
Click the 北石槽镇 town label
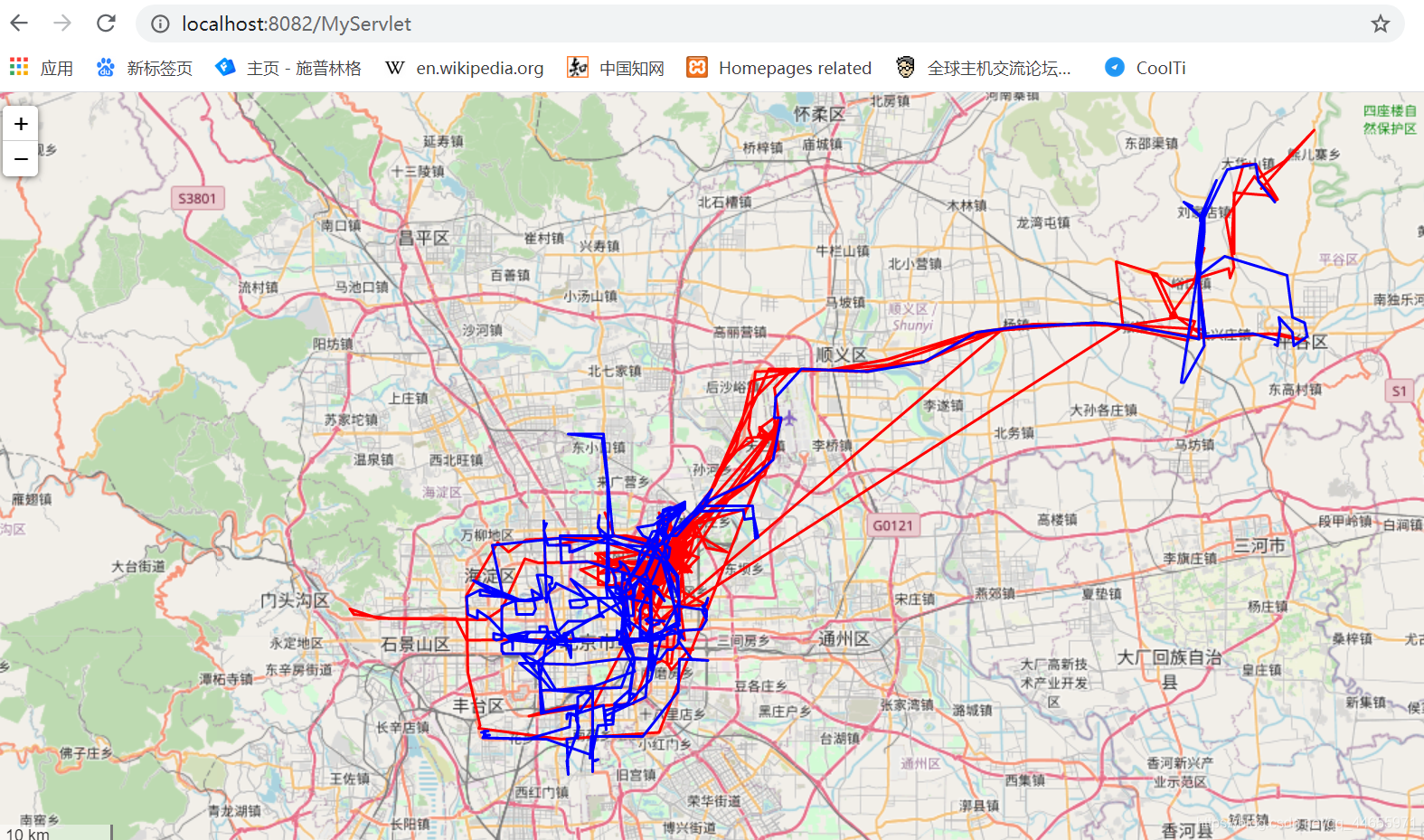point(724,202)
